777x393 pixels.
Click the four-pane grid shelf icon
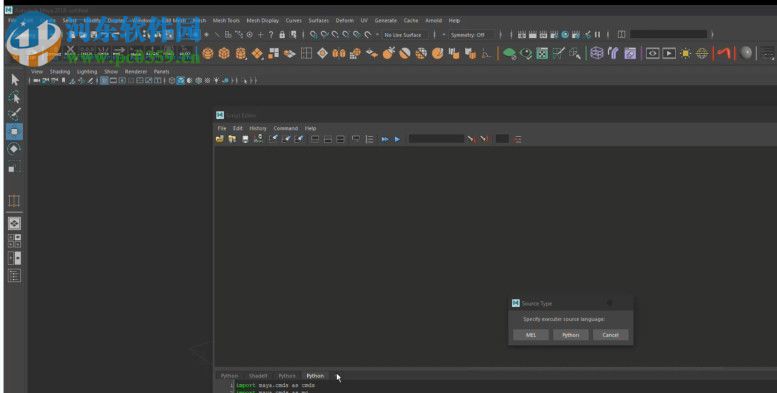click(306, 53)
